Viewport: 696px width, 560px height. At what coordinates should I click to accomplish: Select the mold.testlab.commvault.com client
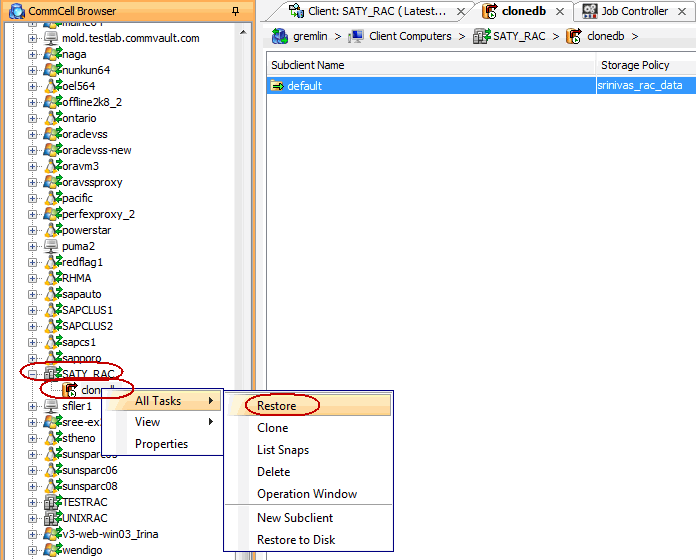click(x=130, y=38)
